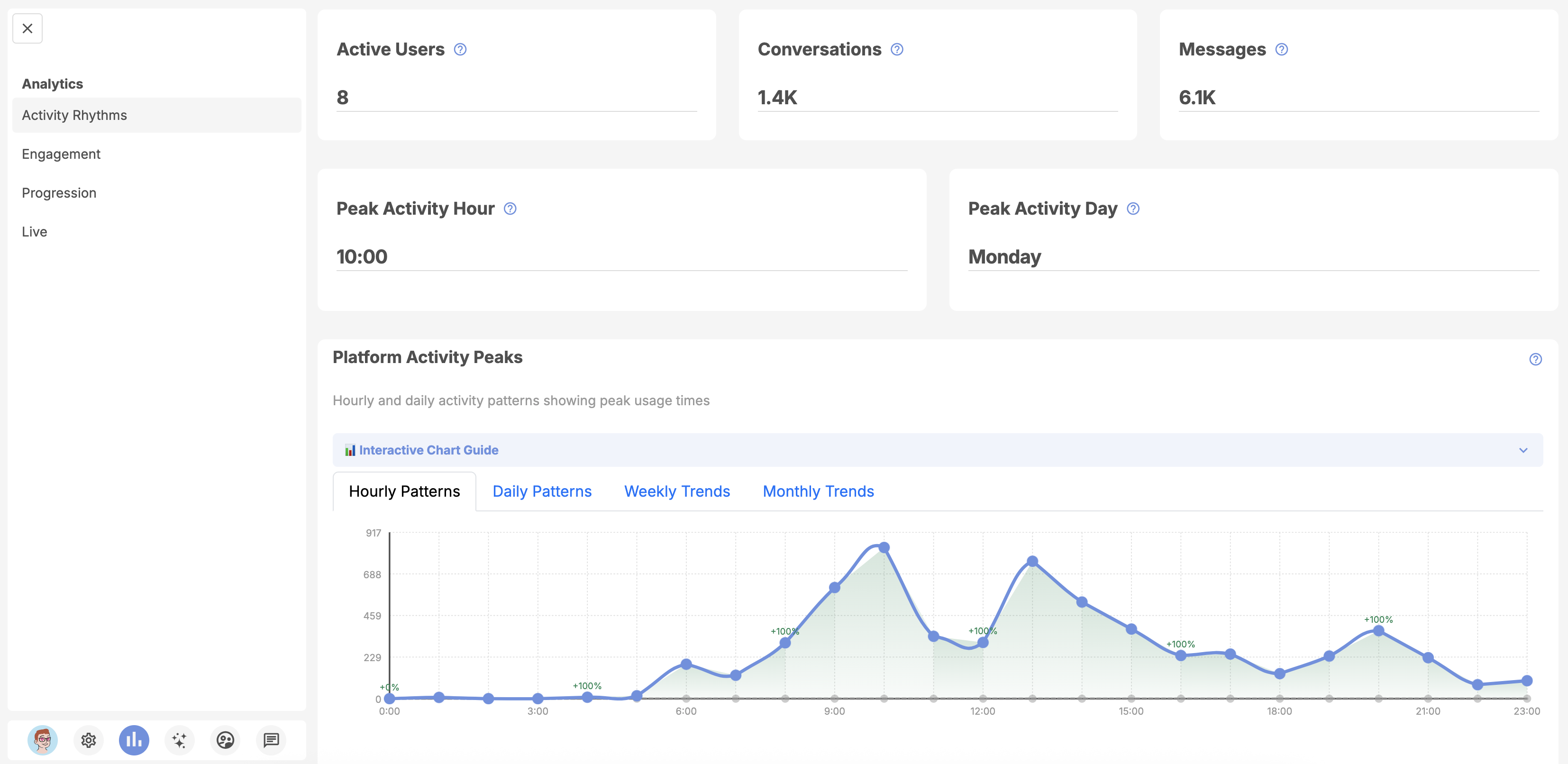
Task: Select the analytics bar chart icon
Action: tap(134, 740)
